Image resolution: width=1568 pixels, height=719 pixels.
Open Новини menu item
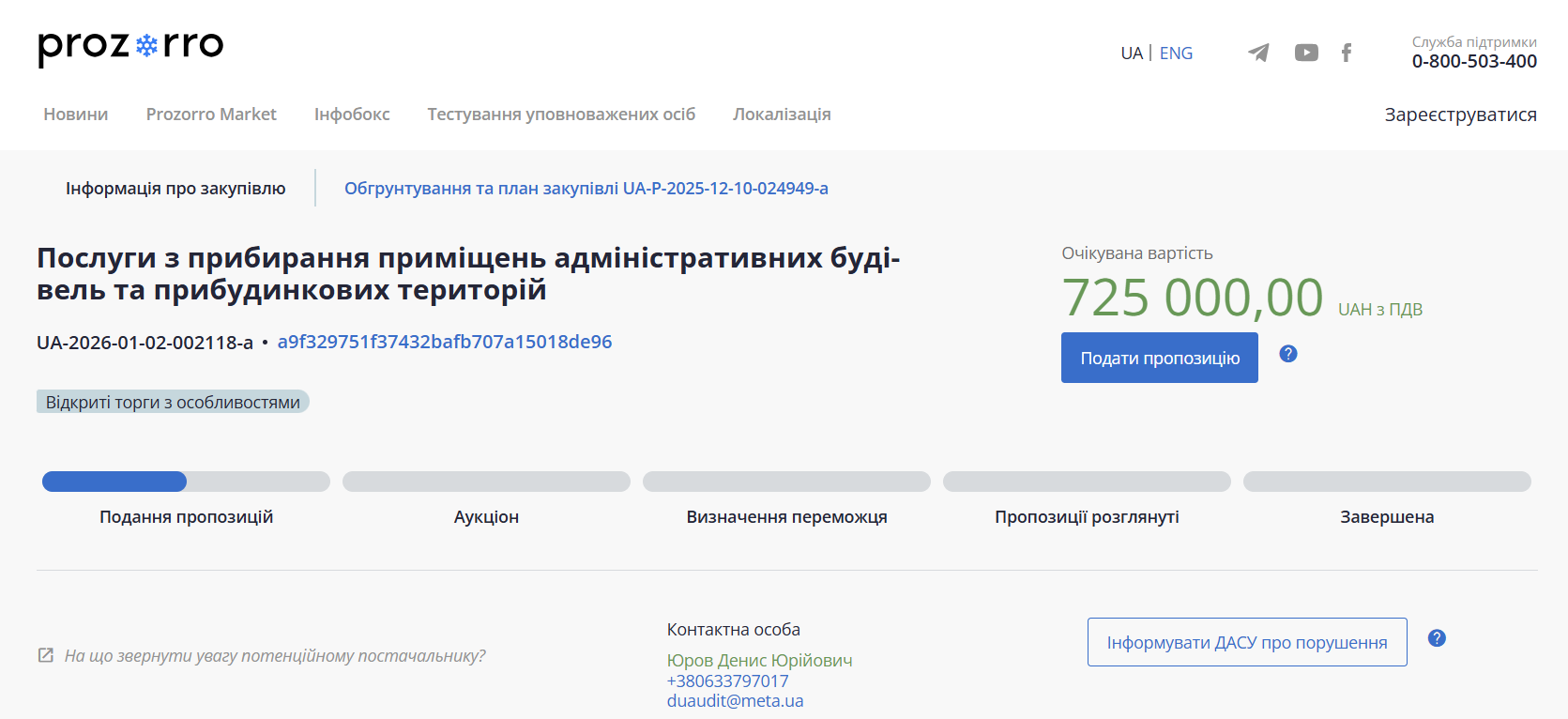point(76,115)
